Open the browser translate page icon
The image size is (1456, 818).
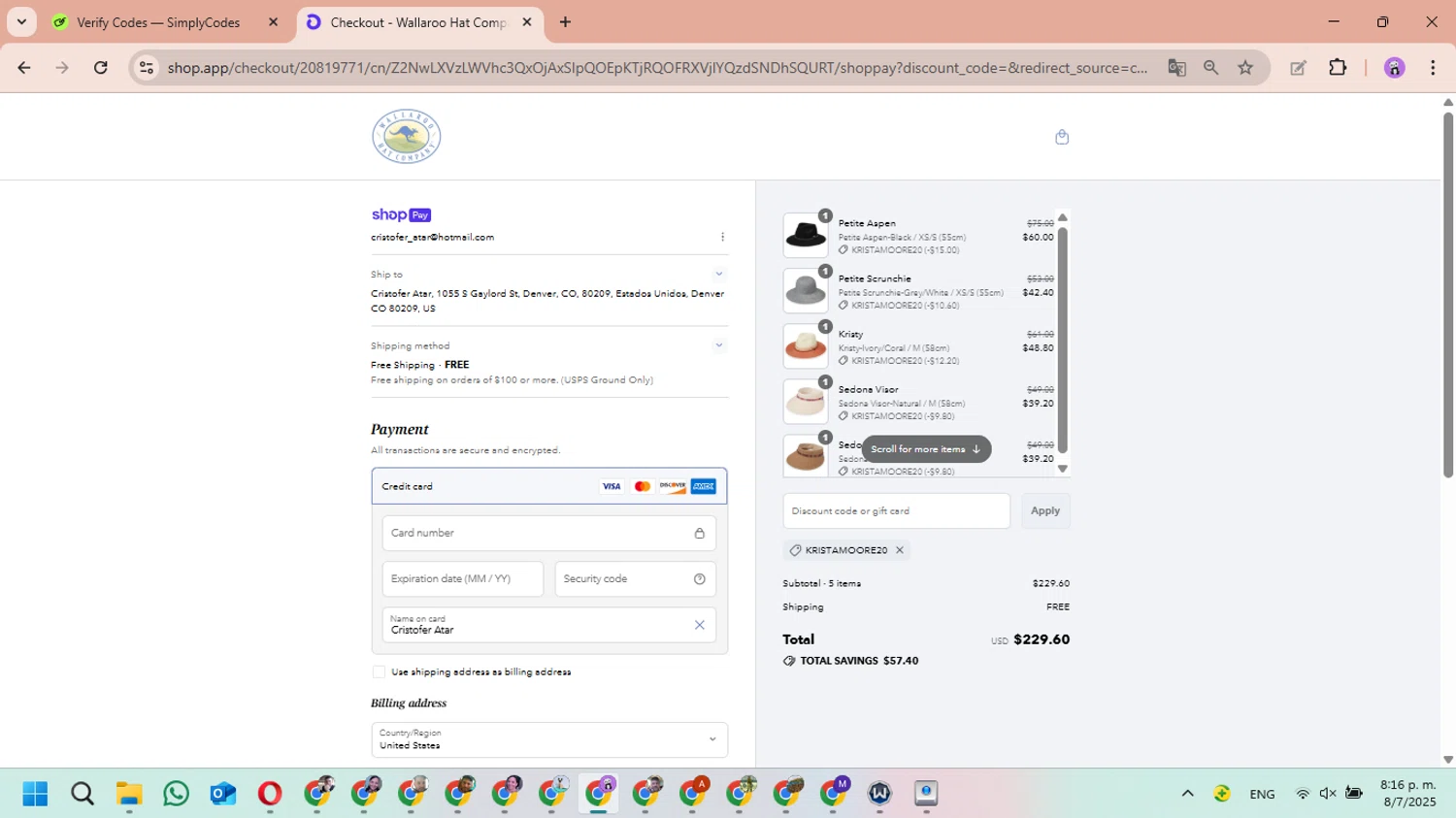pos(1176,68)
